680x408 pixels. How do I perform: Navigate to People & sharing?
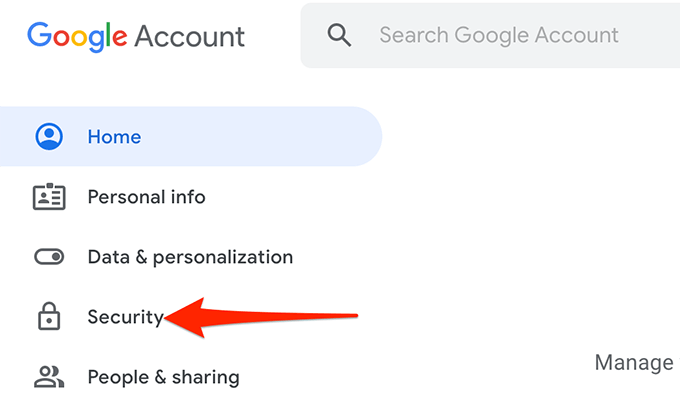coord(163,377)
